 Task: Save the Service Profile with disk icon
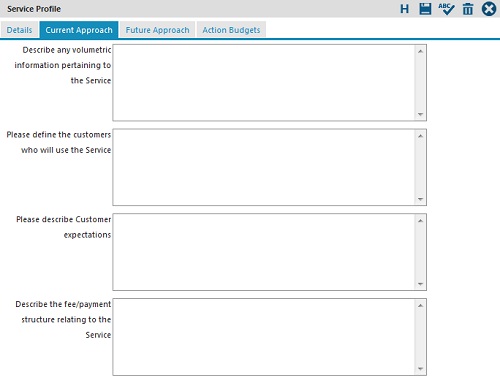coord(425,9)
